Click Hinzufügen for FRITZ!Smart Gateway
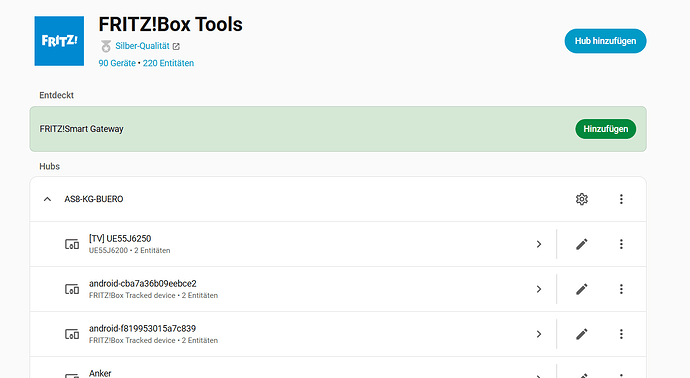 point(605,129)
